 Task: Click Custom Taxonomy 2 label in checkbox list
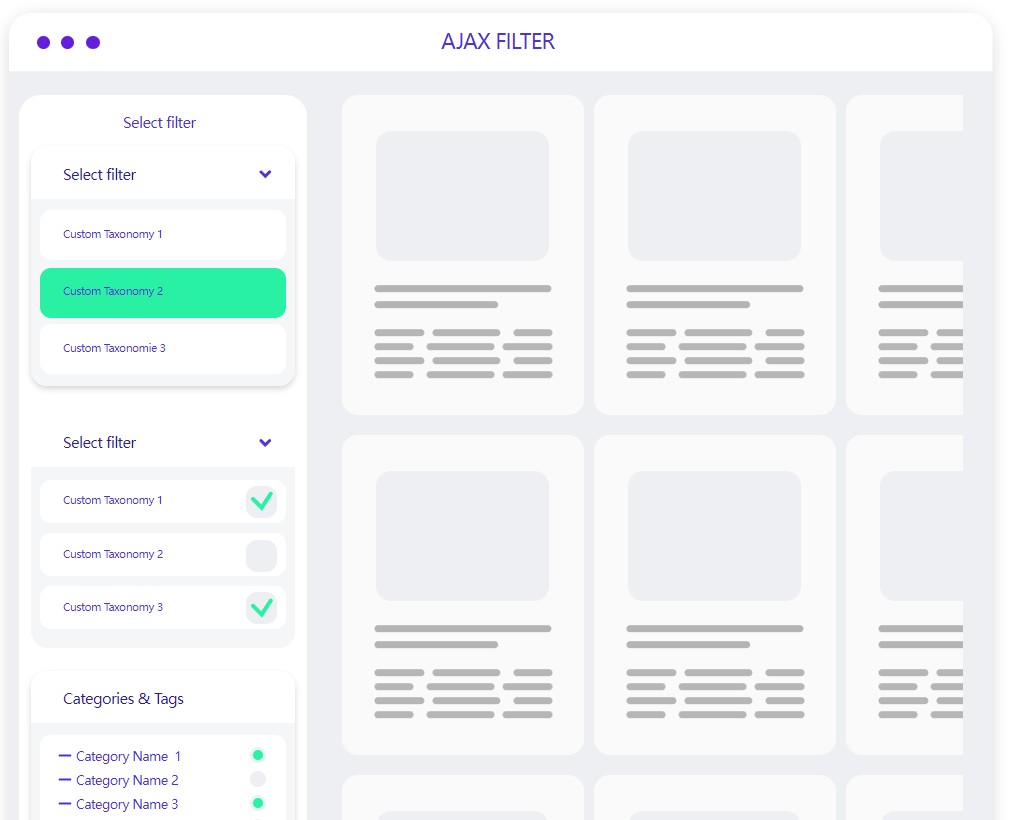pyautogui.click(x=113, y=554)
